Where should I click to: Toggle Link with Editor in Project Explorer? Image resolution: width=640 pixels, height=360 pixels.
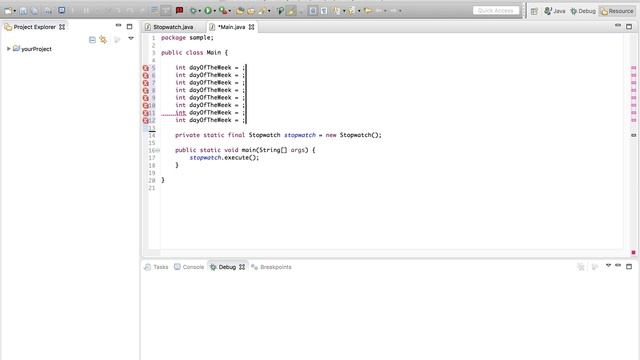[x=103, y=40]
